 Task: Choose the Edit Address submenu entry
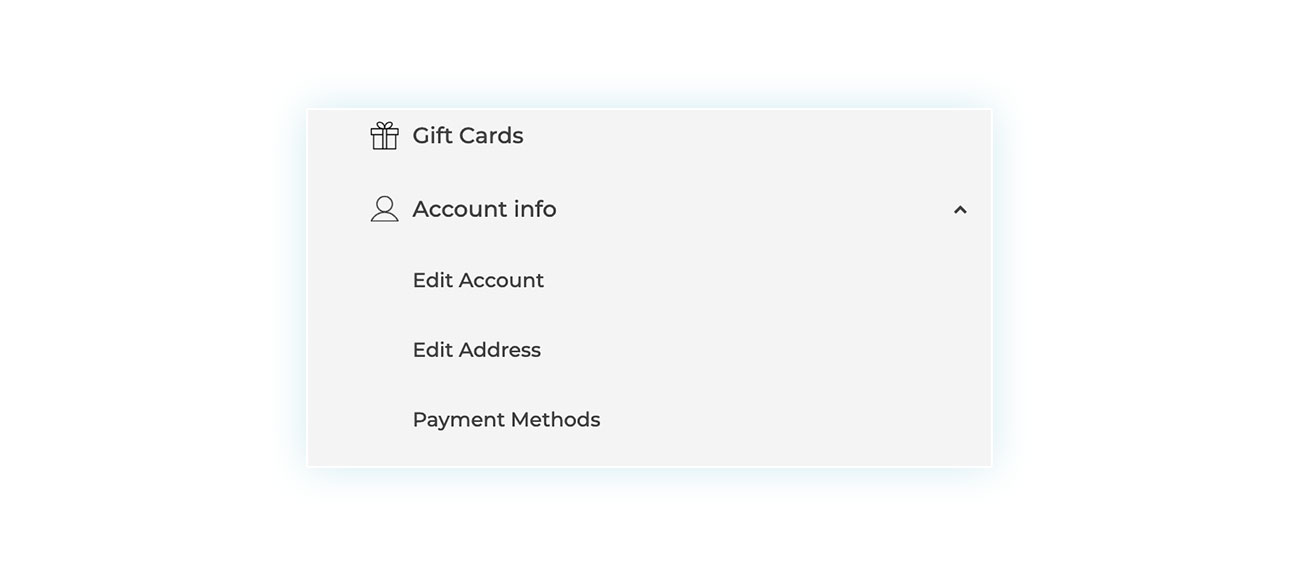tap(476, 350)
